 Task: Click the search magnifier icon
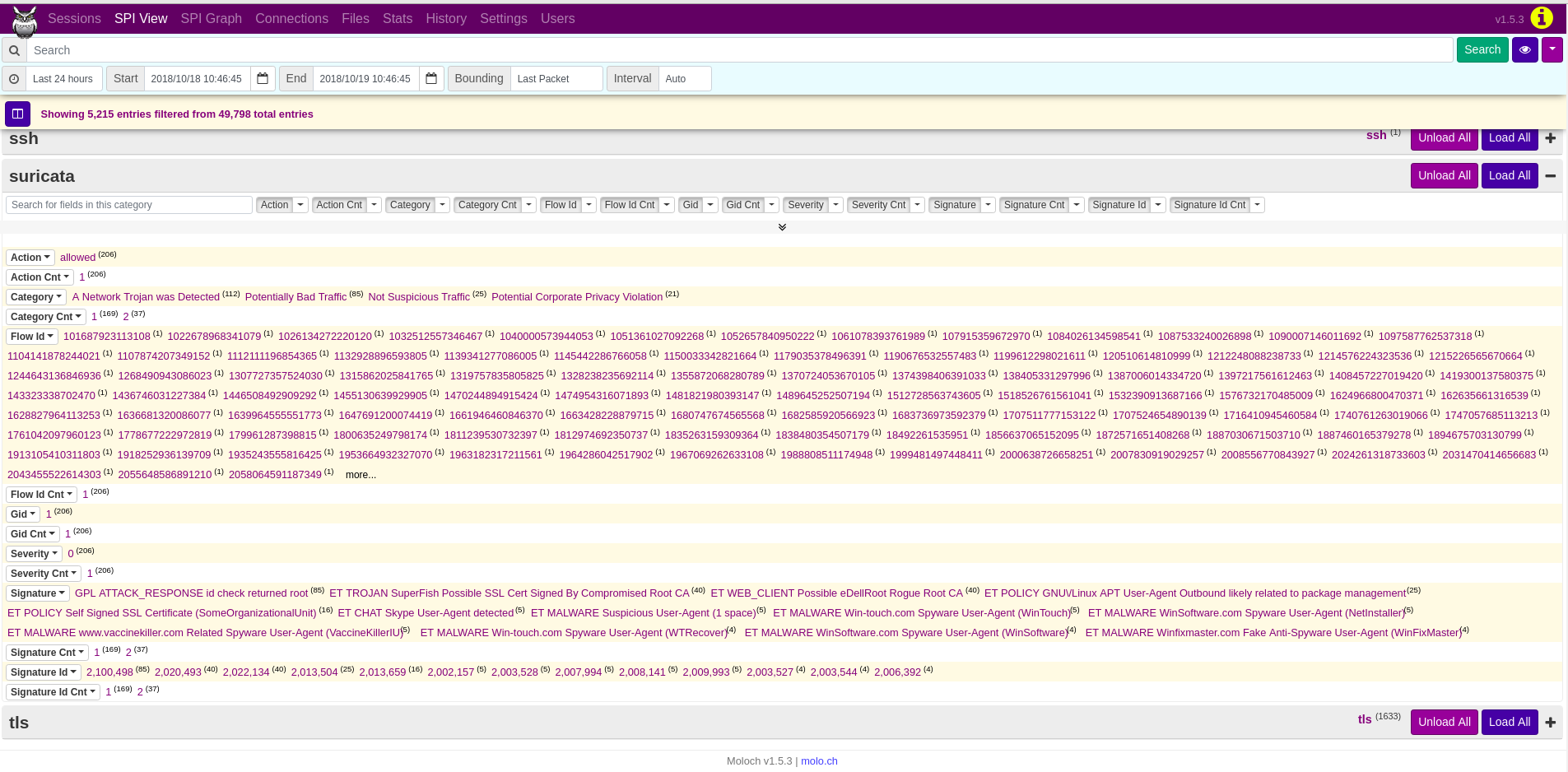tap(14, 50)
